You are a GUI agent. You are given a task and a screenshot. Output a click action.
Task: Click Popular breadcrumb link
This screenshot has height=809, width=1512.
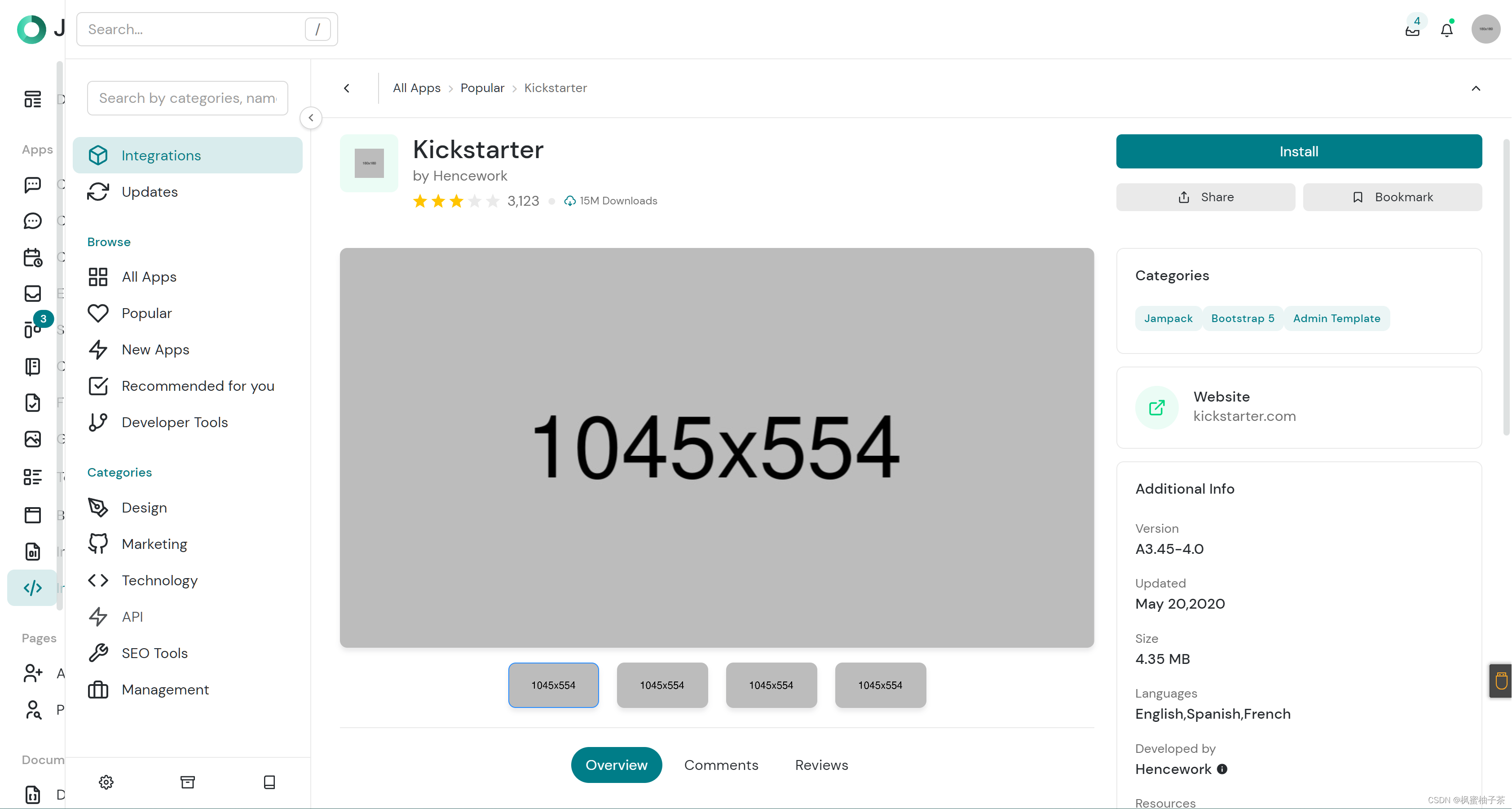(482, 88)
